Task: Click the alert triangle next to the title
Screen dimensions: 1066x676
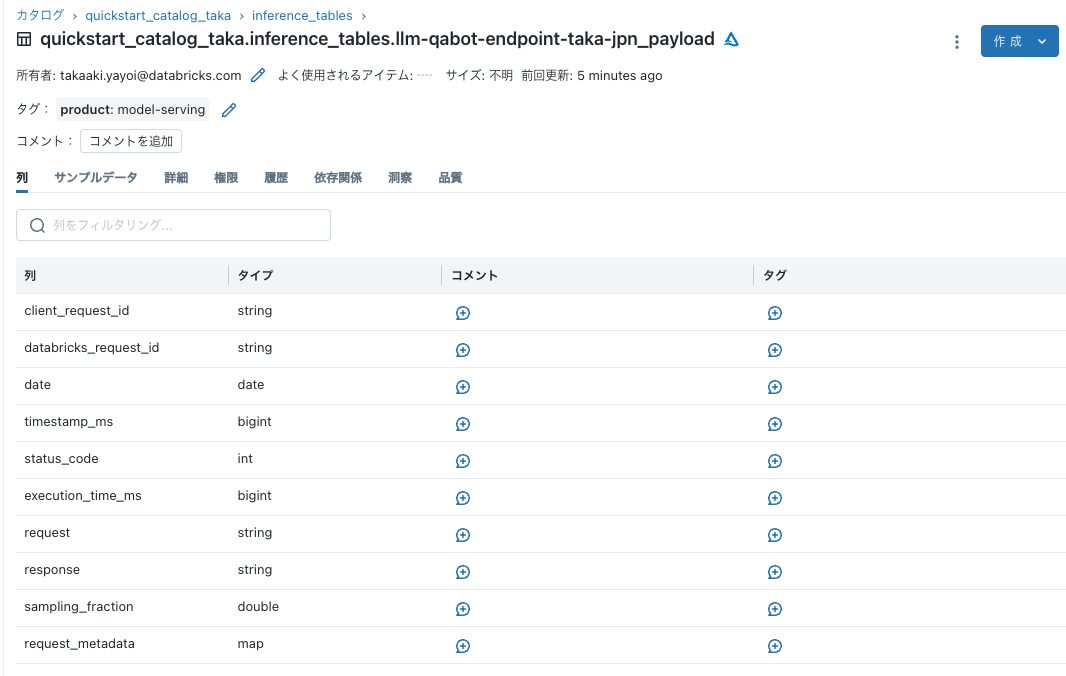Action: click(730, 40)
